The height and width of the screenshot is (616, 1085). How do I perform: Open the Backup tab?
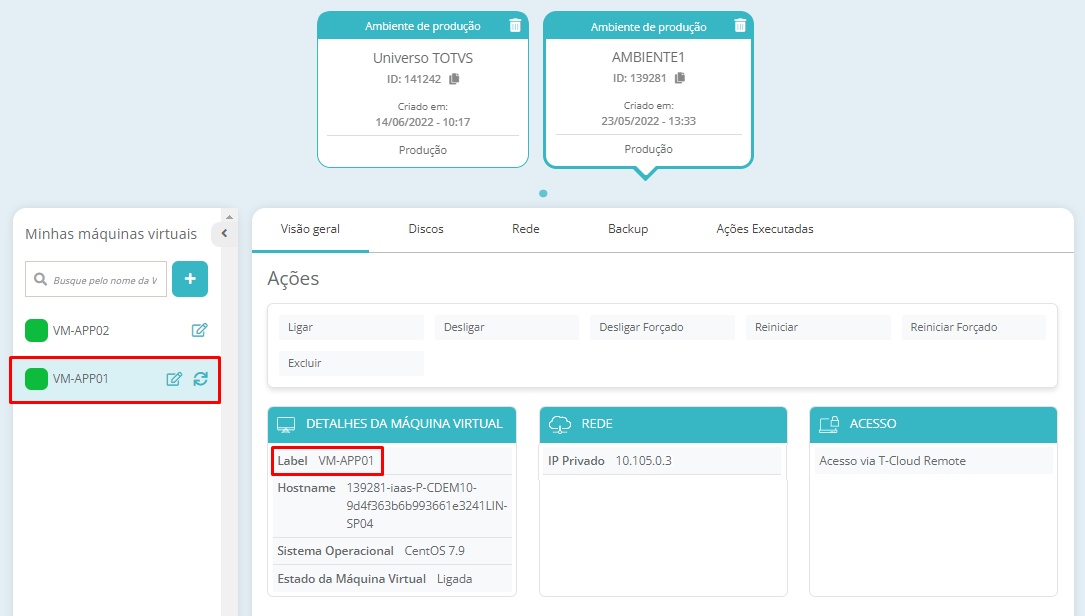pyautogui.click(x=628, y=229)
